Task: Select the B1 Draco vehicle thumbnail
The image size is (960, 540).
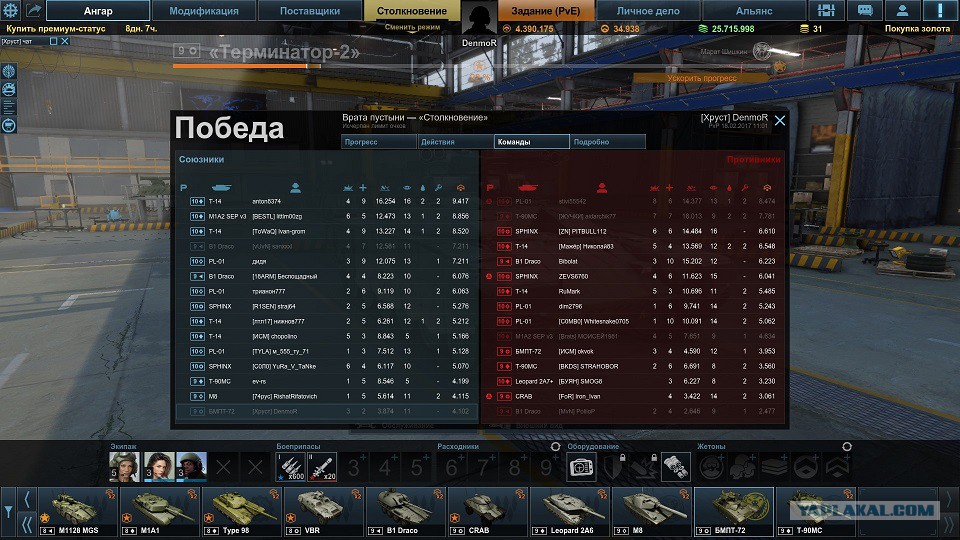Action: click(x=405, y=512)
